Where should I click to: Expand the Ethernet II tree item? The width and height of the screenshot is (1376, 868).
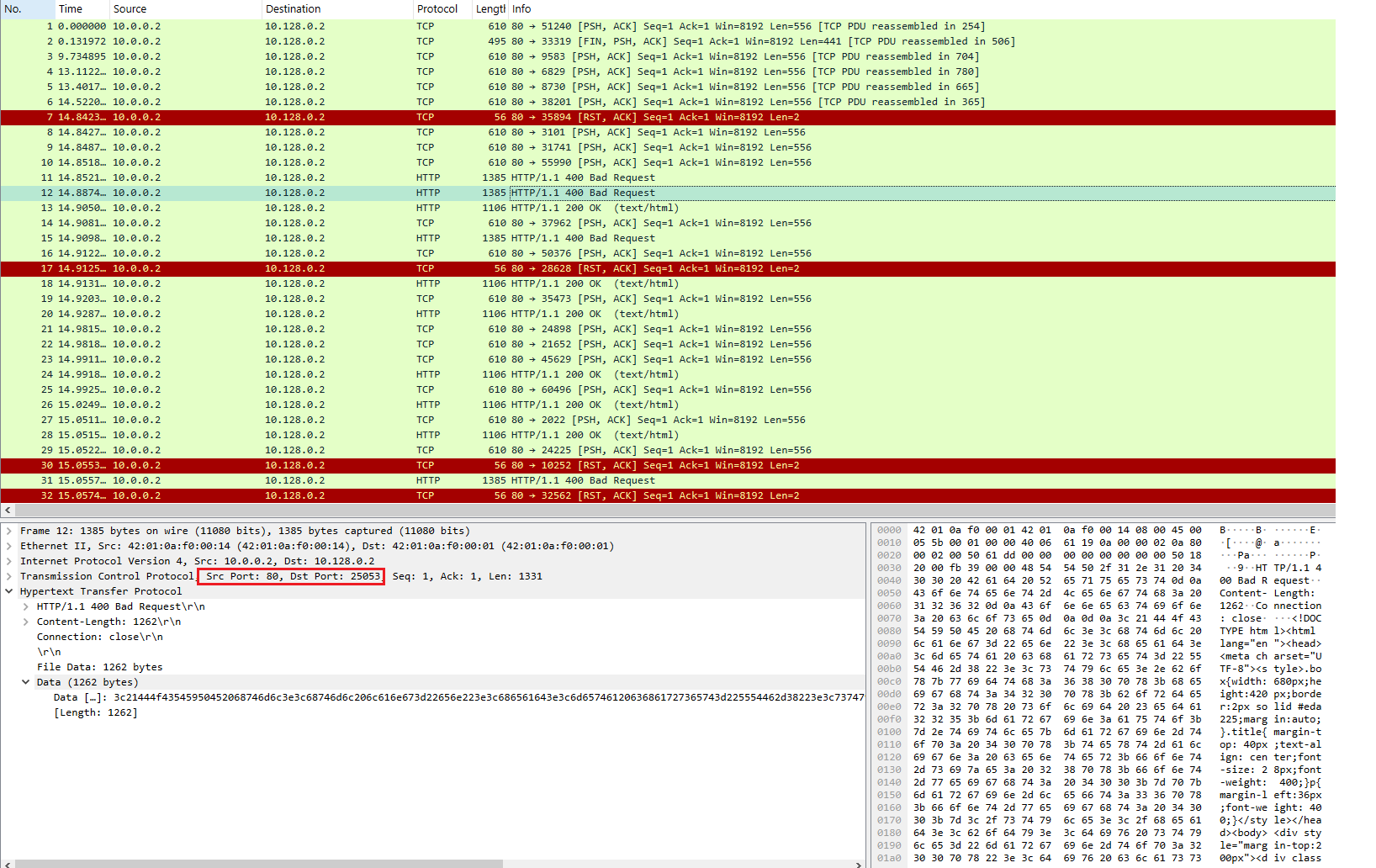10,546
